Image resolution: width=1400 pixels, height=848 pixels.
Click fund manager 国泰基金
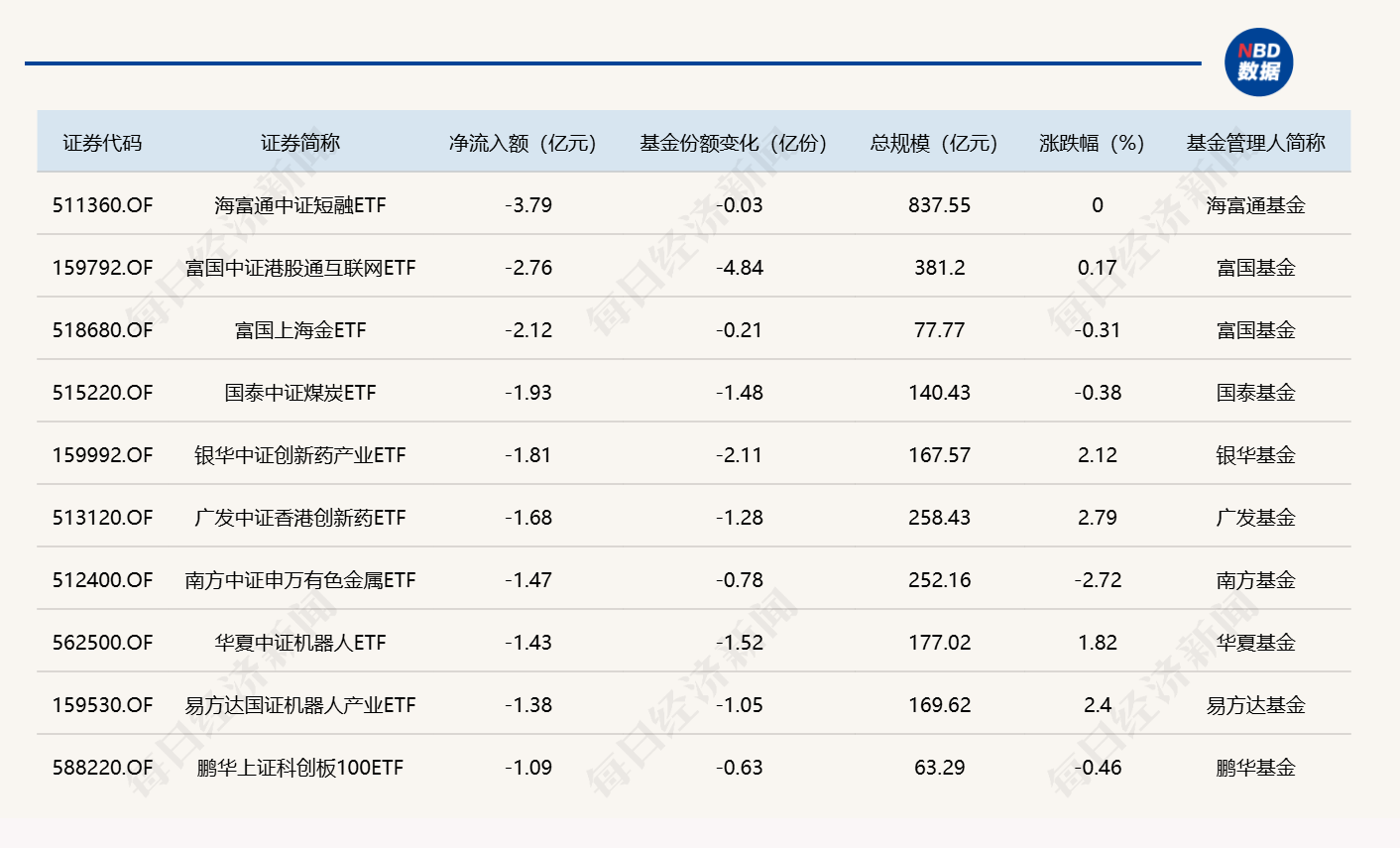(1256, 393)
